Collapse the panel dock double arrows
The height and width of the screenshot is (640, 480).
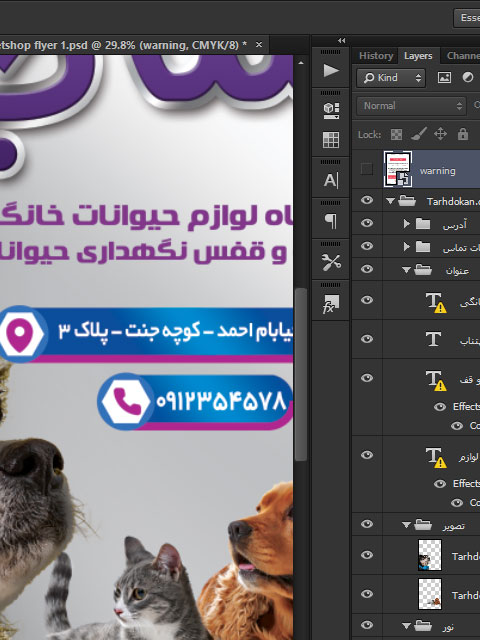click(342, 40)
